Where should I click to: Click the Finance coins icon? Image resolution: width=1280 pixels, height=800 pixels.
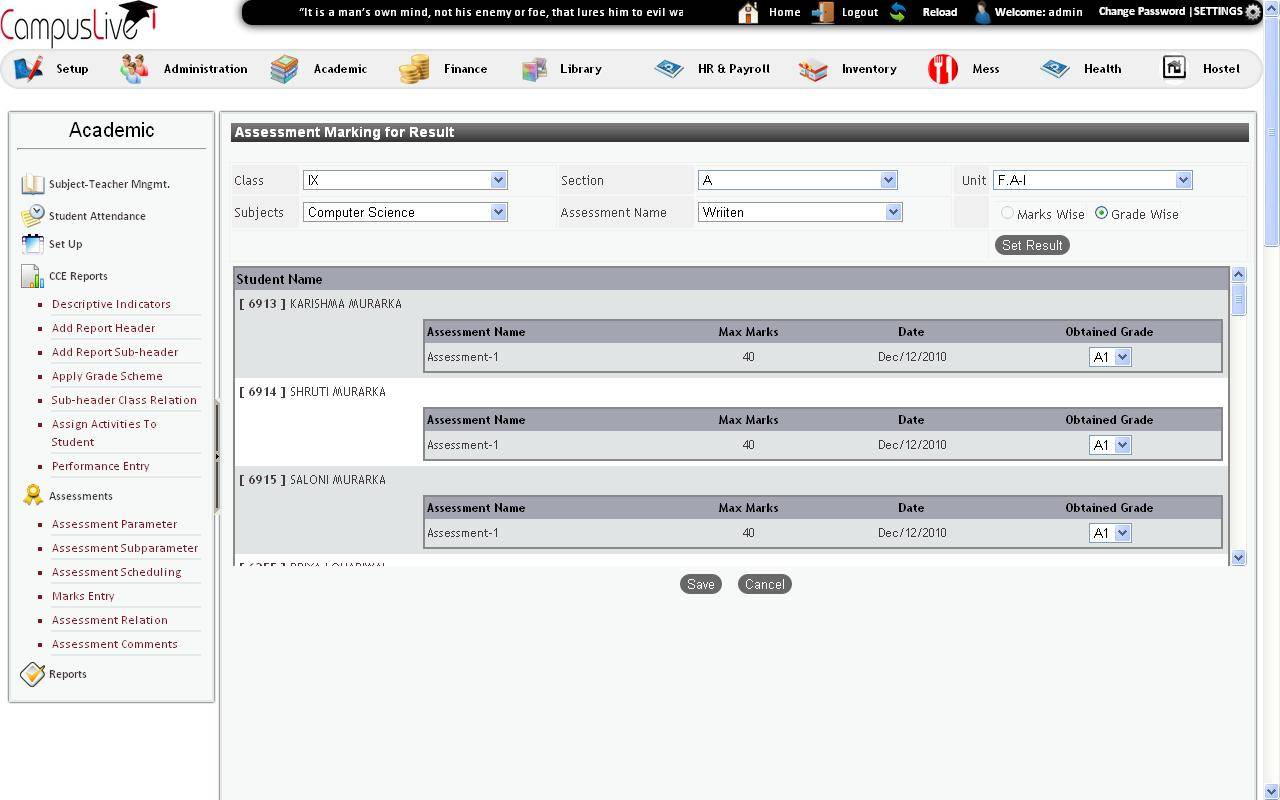(x=414, y=68)
